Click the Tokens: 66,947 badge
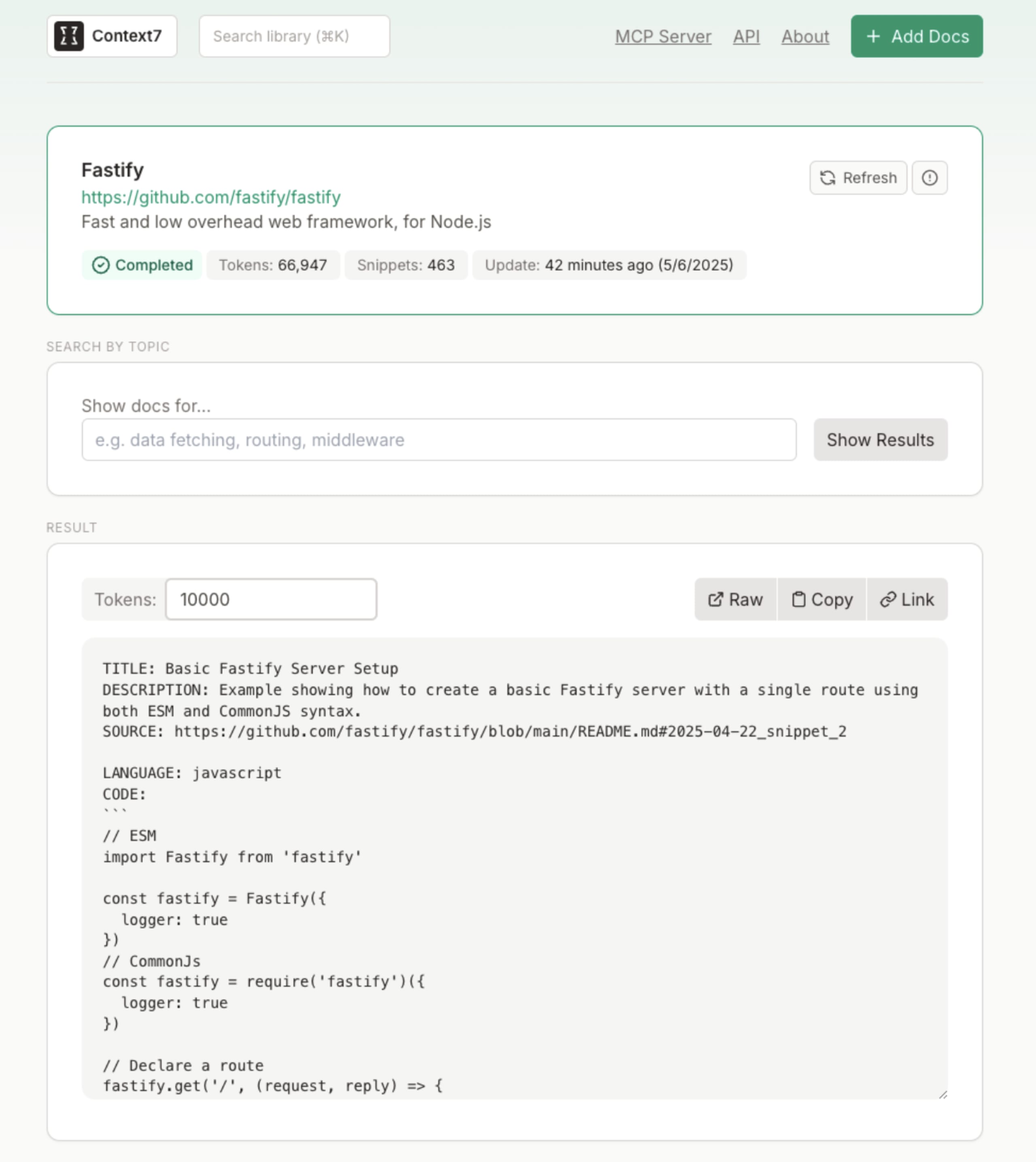1036x1162 pixels. [x=273, y=265]
